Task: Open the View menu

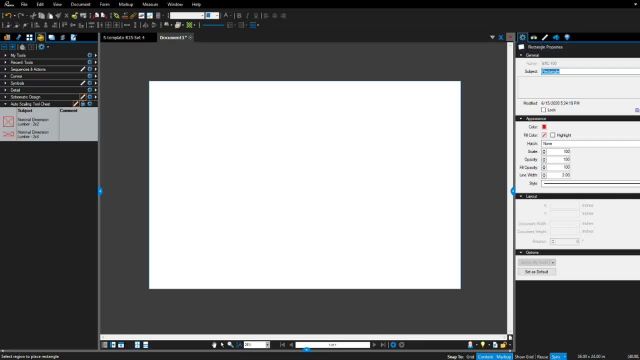Action: tap(57, 4)
